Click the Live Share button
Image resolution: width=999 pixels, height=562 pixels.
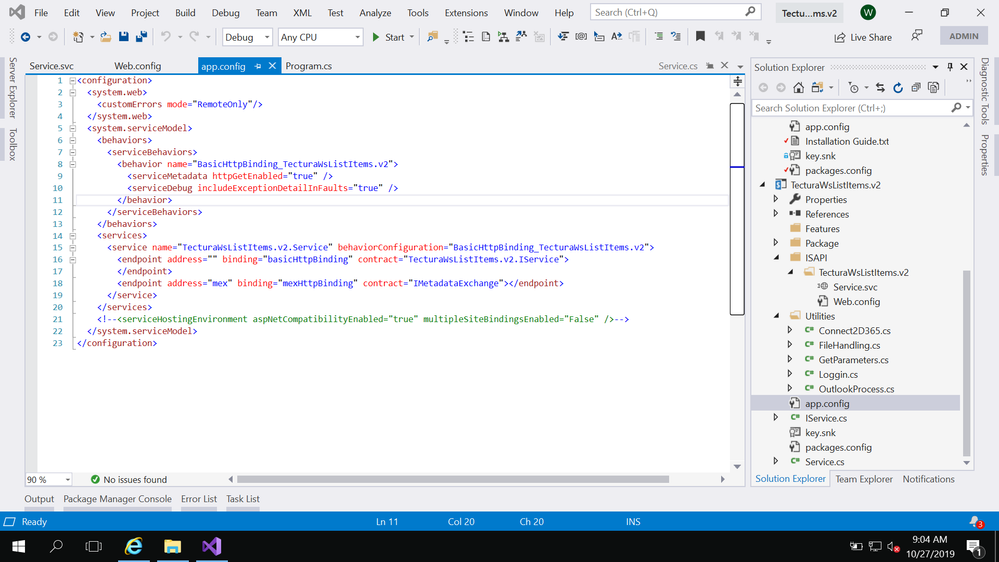[x=862, y=37]
